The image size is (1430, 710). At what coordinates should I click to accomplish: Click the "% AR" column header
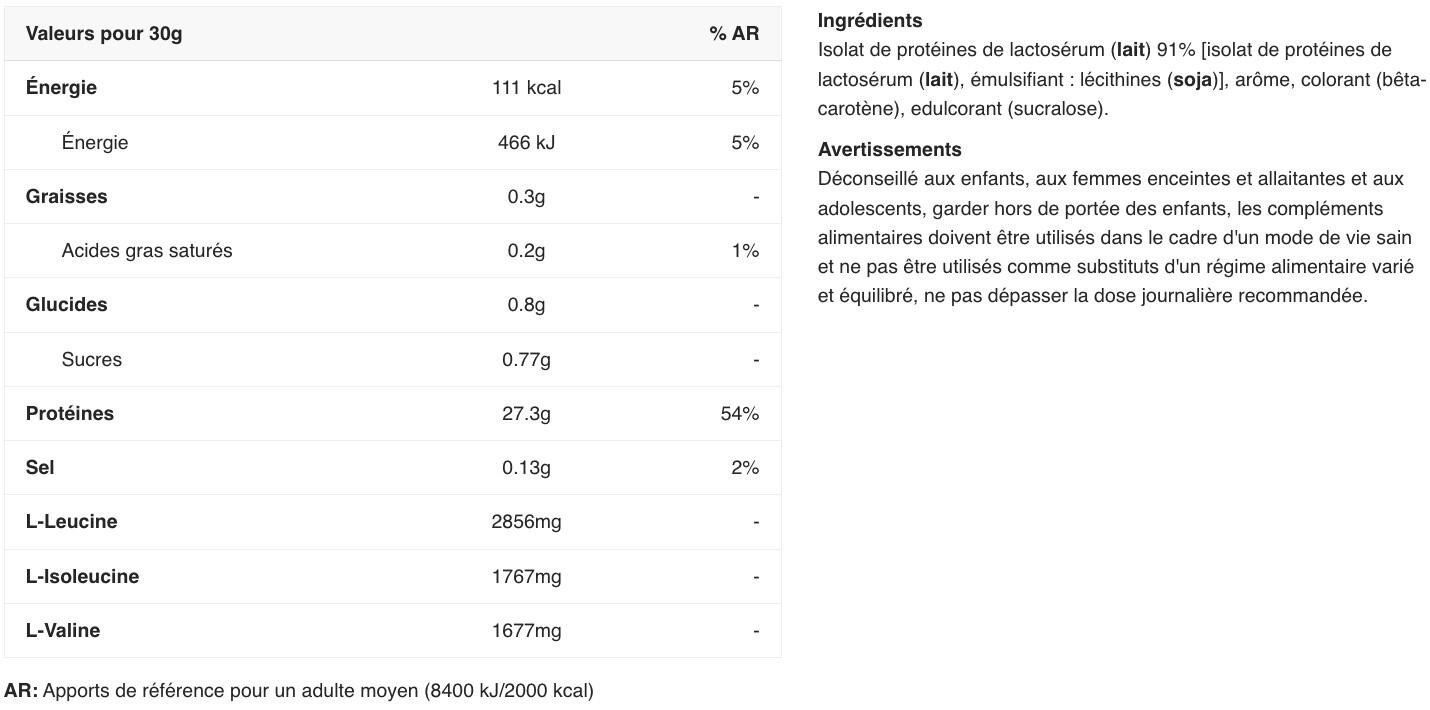(x=734, y=34)
